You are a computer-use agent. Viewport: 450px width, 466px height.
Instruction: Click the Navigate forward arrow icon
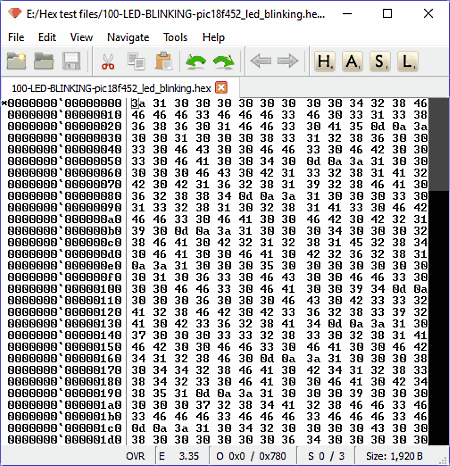[x=288, y=61]
